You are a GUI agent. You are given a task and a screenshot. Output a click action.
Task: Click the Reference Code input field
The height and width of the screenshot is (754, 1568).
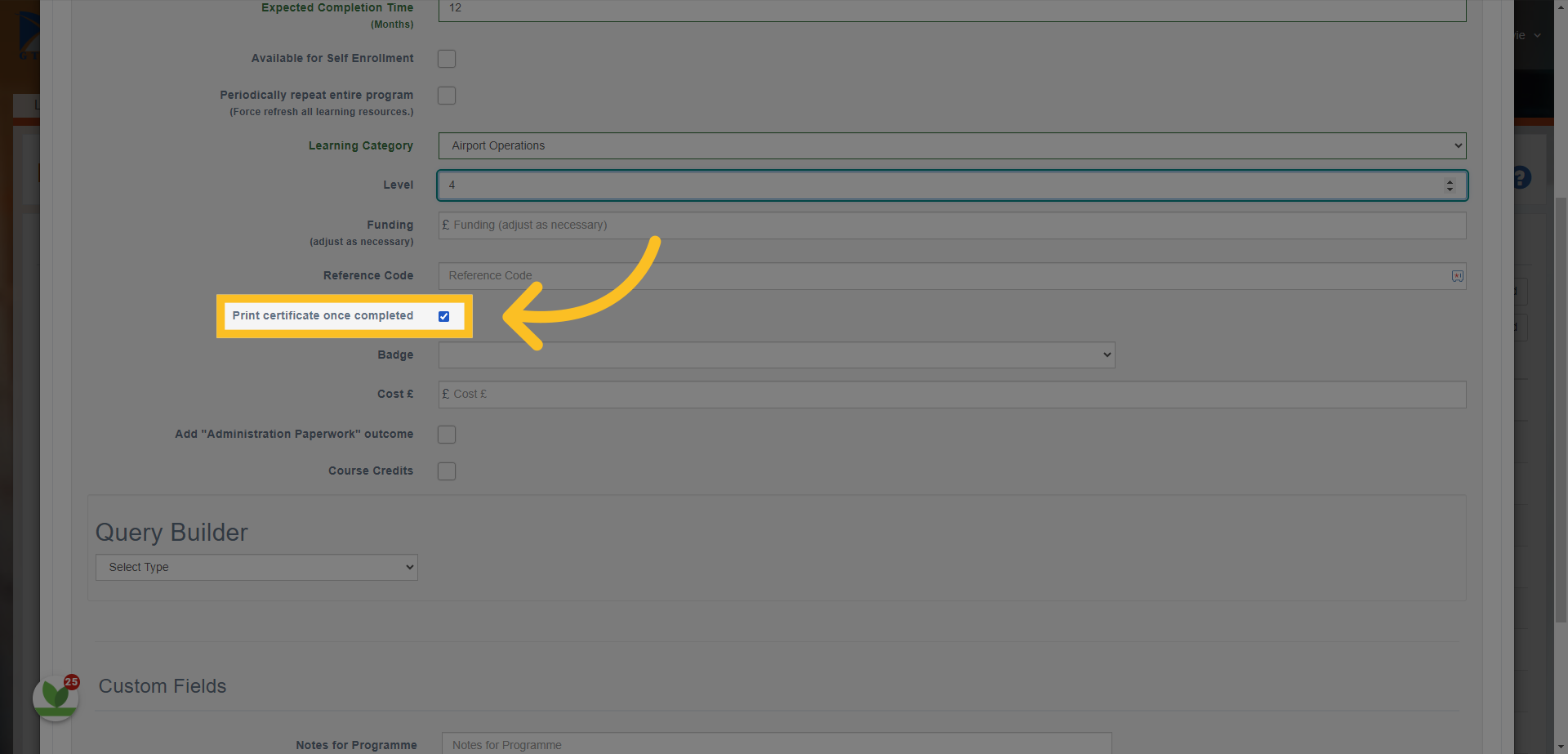952,276
